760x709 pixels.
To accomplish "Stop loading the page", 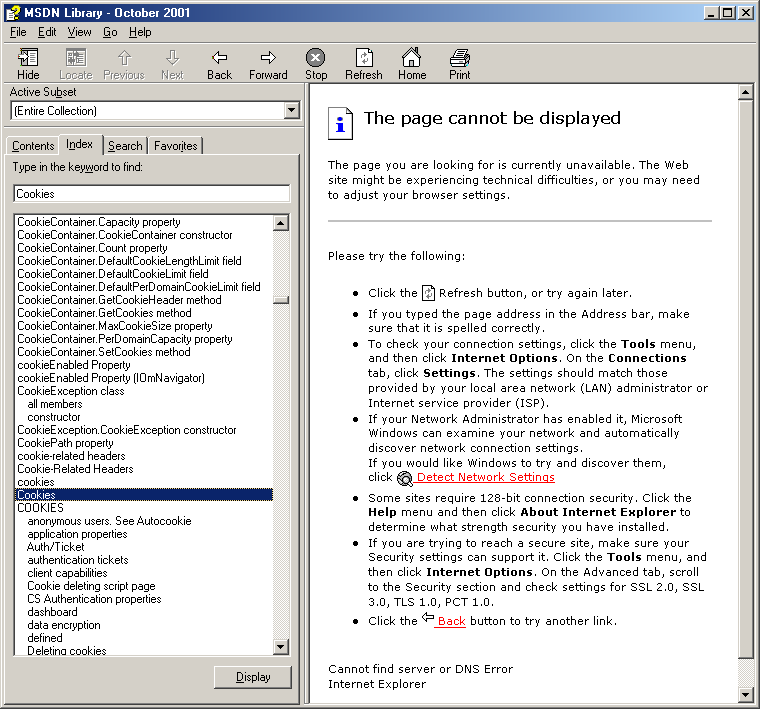I will point(316,58).
